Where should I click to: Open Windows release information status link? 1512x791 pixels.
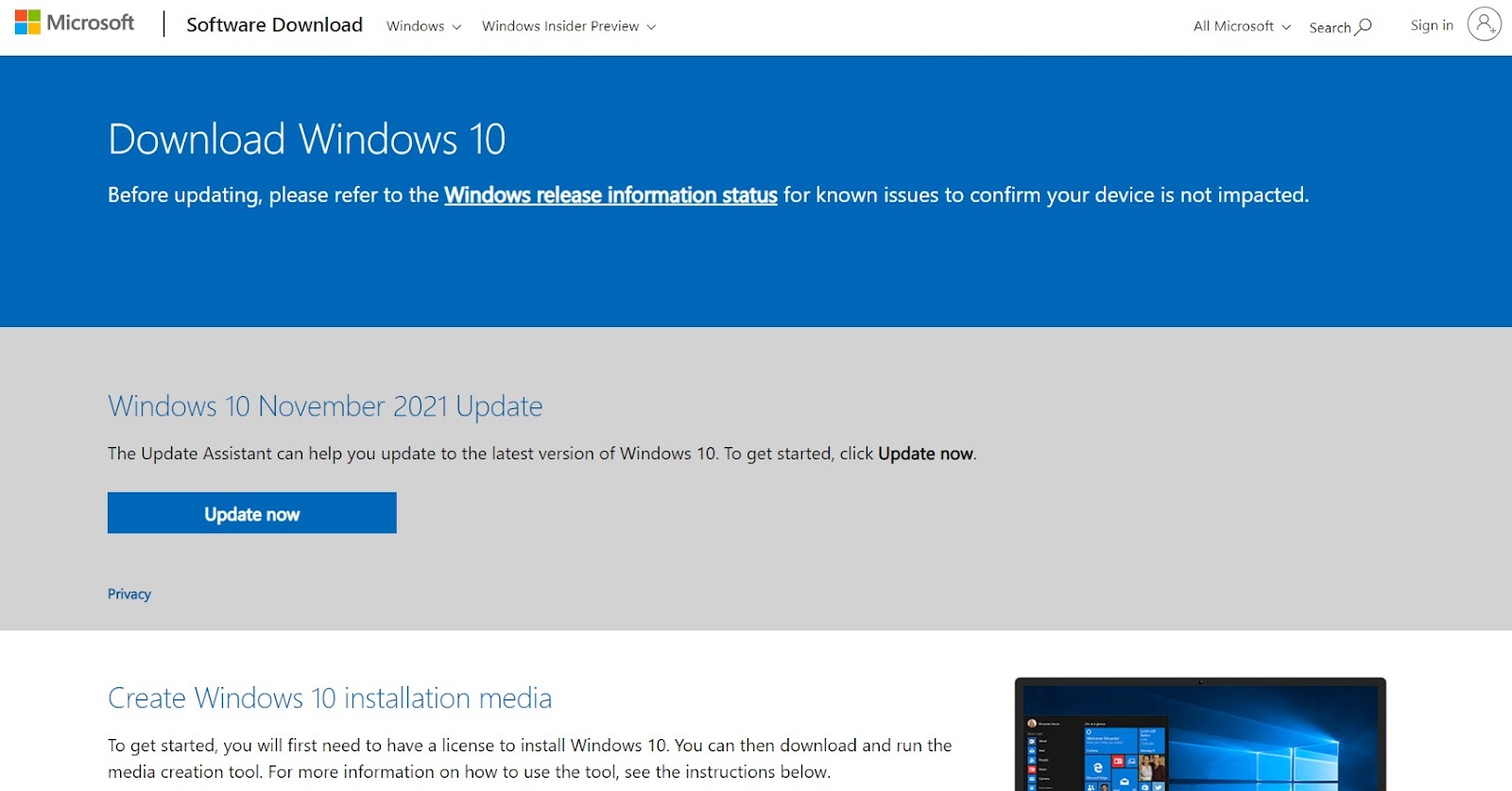[x=610, y=195]
